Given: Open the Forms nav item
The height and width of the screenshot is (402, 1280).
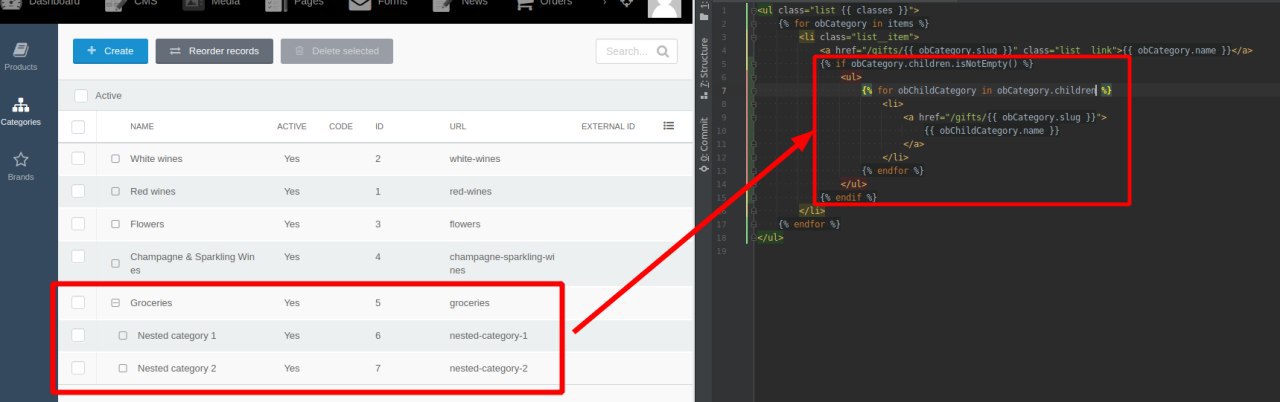Looking at the screenshot, I should (379, 4).
